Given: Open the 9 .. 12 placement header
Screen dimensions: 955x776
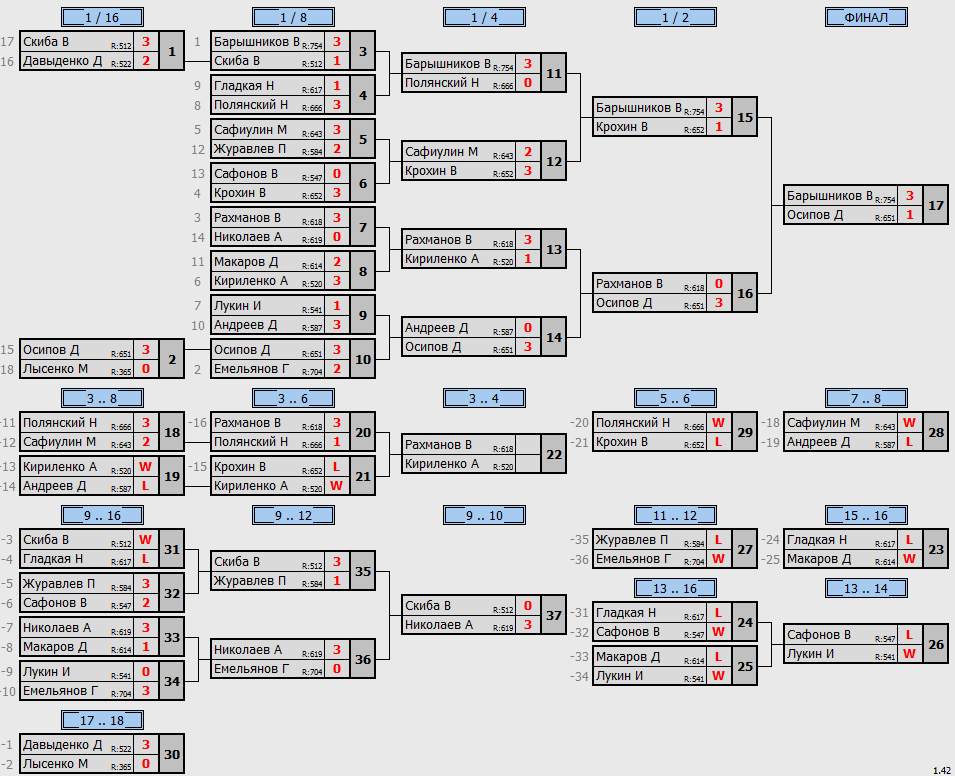Looking at the screenshot, I should pos(294,515).
